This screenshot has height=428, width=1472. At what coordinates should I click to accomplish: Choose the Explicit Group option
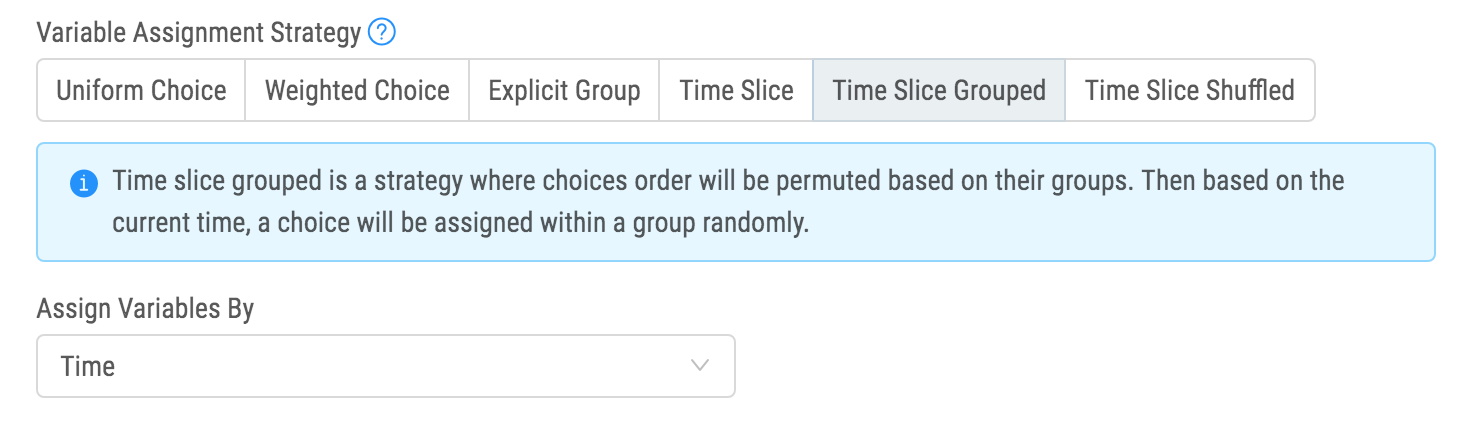coord(564,91)
